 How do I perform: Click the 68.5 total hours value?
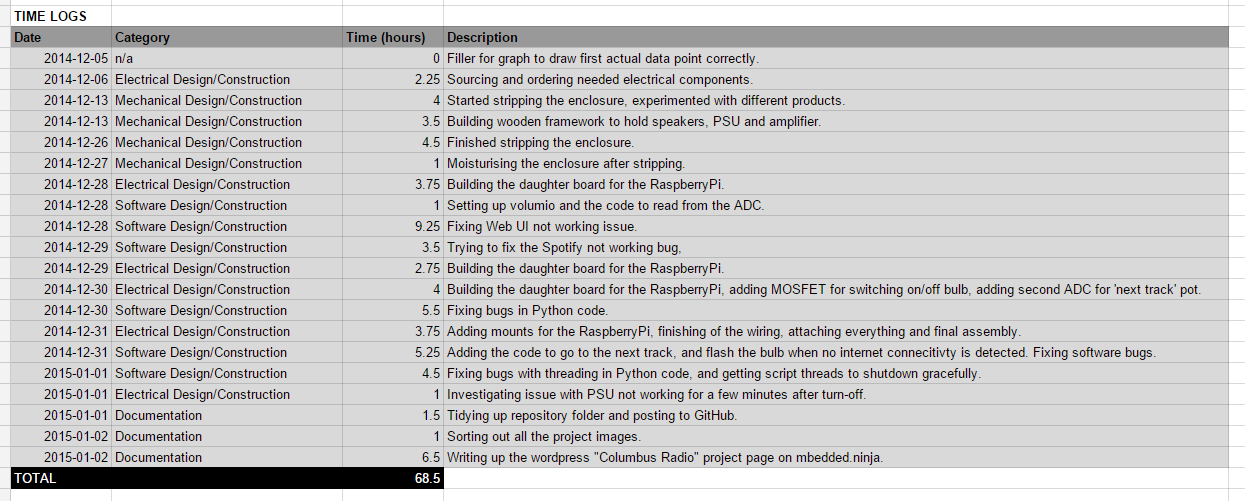pyautogui.click(x=427, y=478)
